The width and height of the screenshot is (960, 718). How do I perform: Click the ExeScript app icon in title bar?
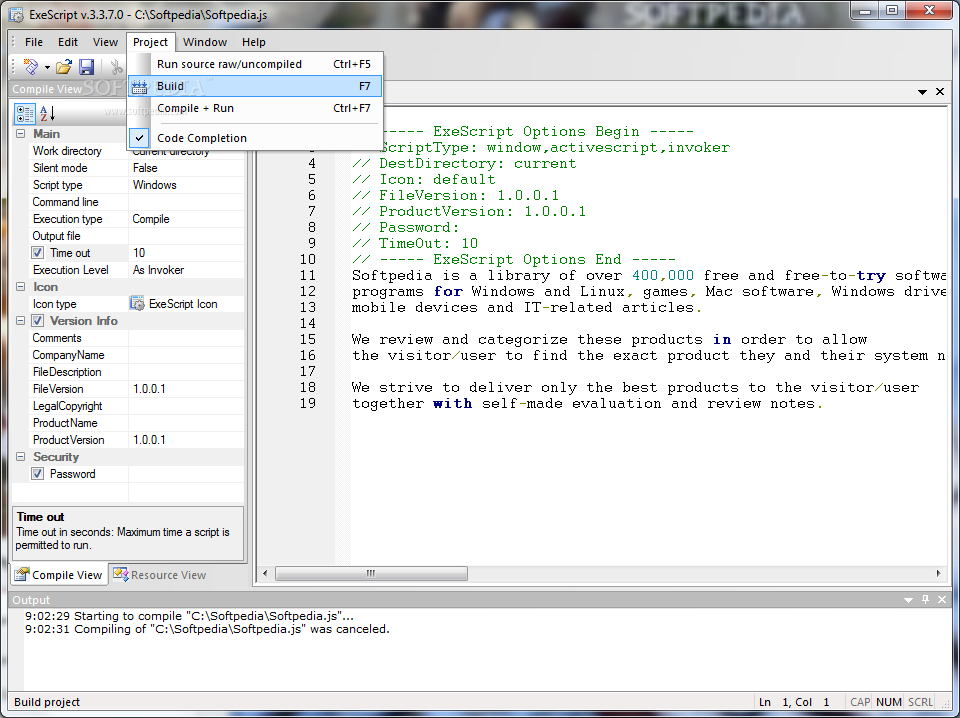point(17,15)
